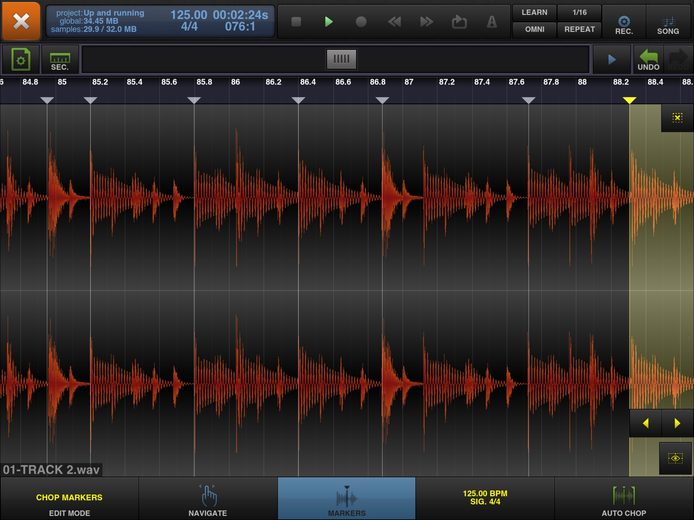Screen dimensions: 694x520
Task: Enable MIDI LEARN mode
Action: (534, 12)
